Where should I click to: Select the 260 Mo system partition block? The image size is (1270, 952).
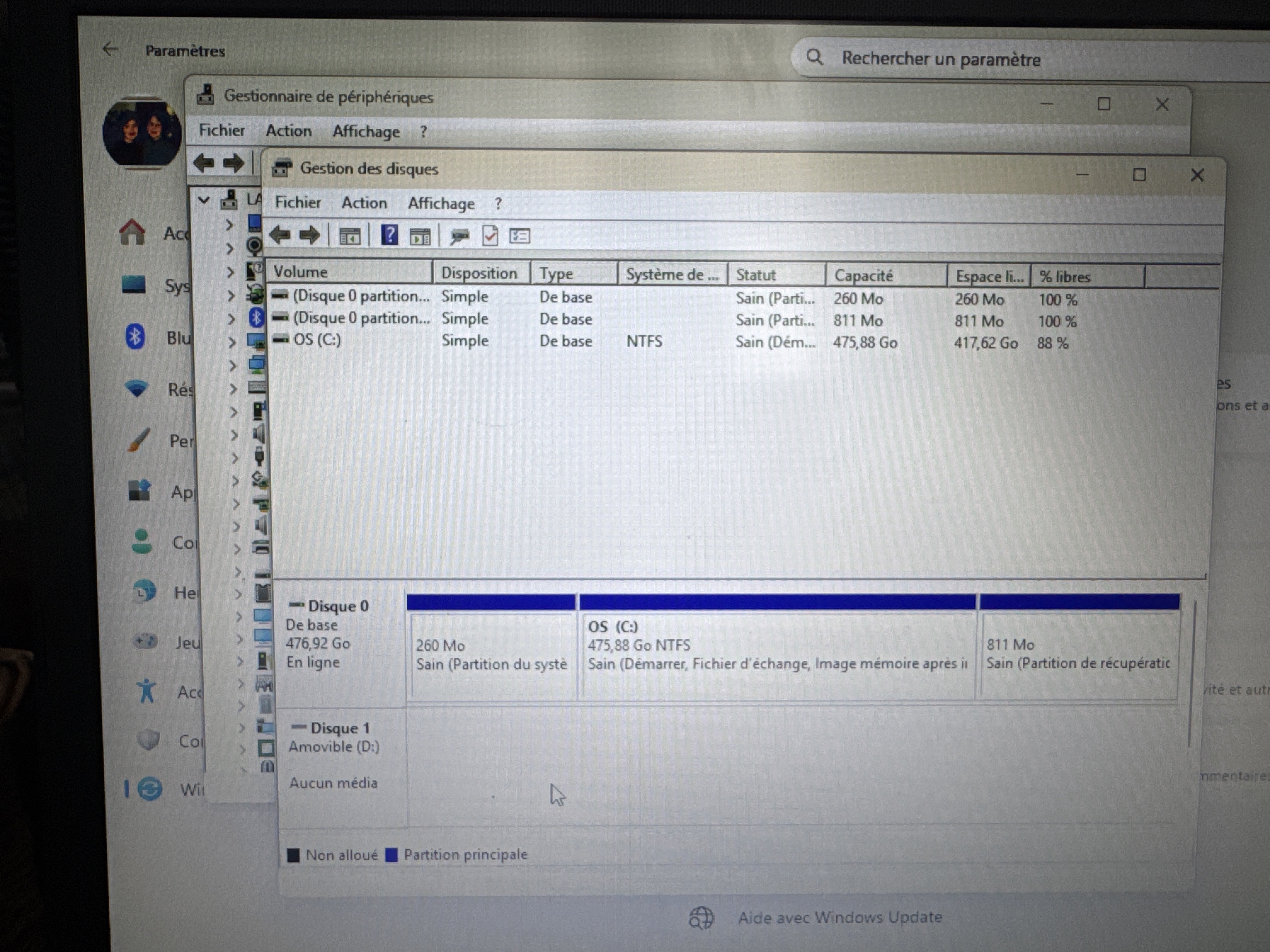(x=491, y=648)
